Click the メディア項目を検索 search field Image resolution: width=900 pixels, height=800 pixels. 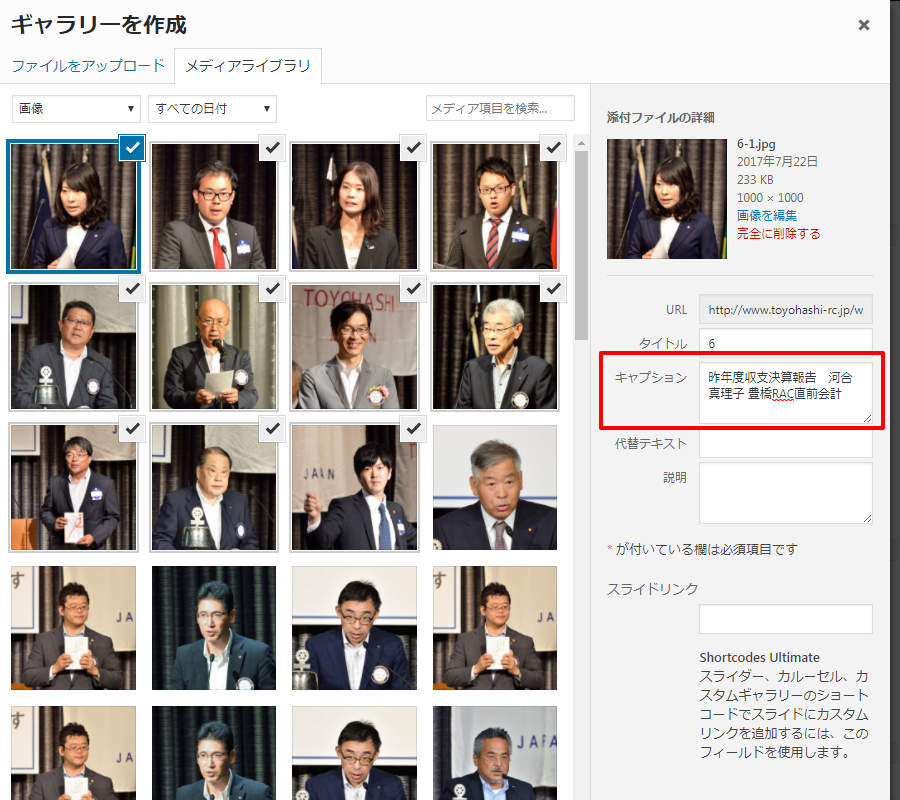[x=500, y=108]
